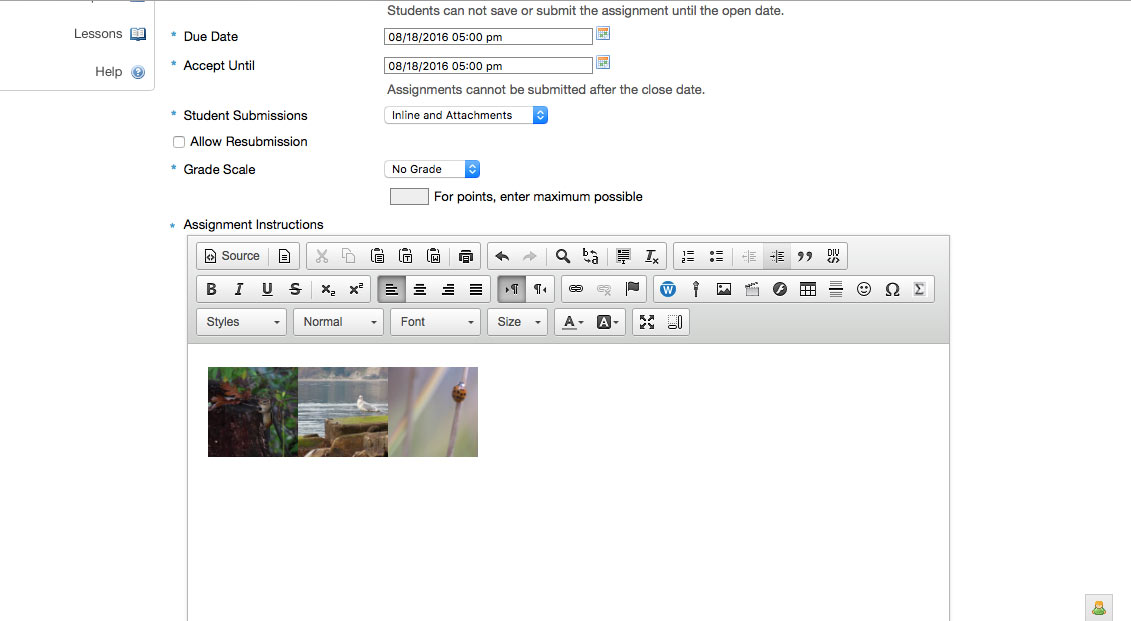Viewport: 1131px width, 621px height.
Task: Open the Styles dropdown
Action: click(x=241, y=322)
